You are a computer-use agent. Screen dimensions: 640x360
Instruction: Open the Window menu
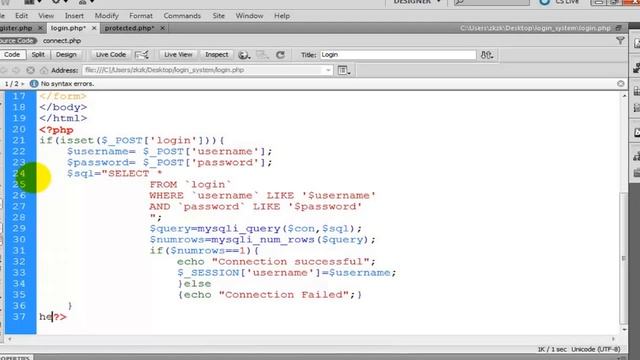pyautogui.click(x=249, y=16)
